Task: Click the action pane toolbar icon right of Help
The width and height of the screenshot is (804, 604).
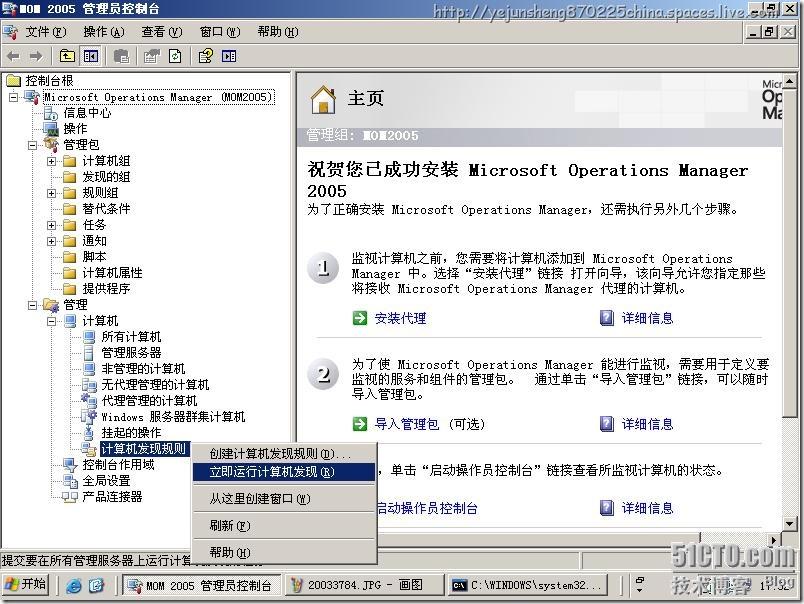Action: 229,56
